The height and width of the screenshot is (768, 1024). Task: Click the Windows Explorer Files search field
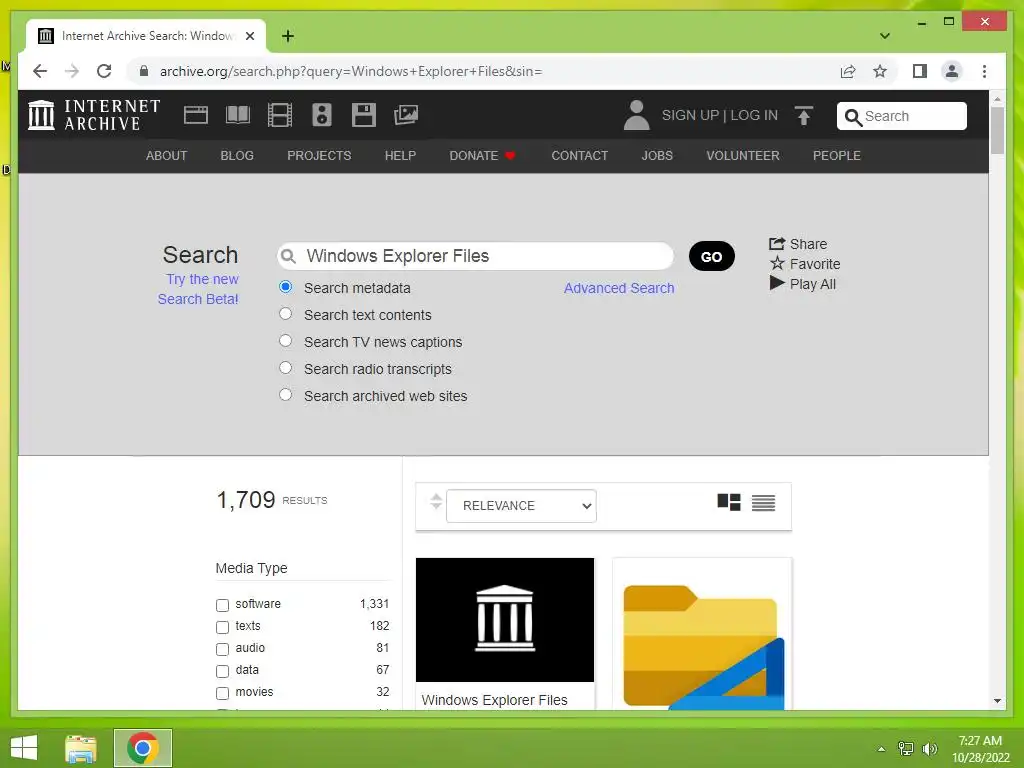coord(475,256)
